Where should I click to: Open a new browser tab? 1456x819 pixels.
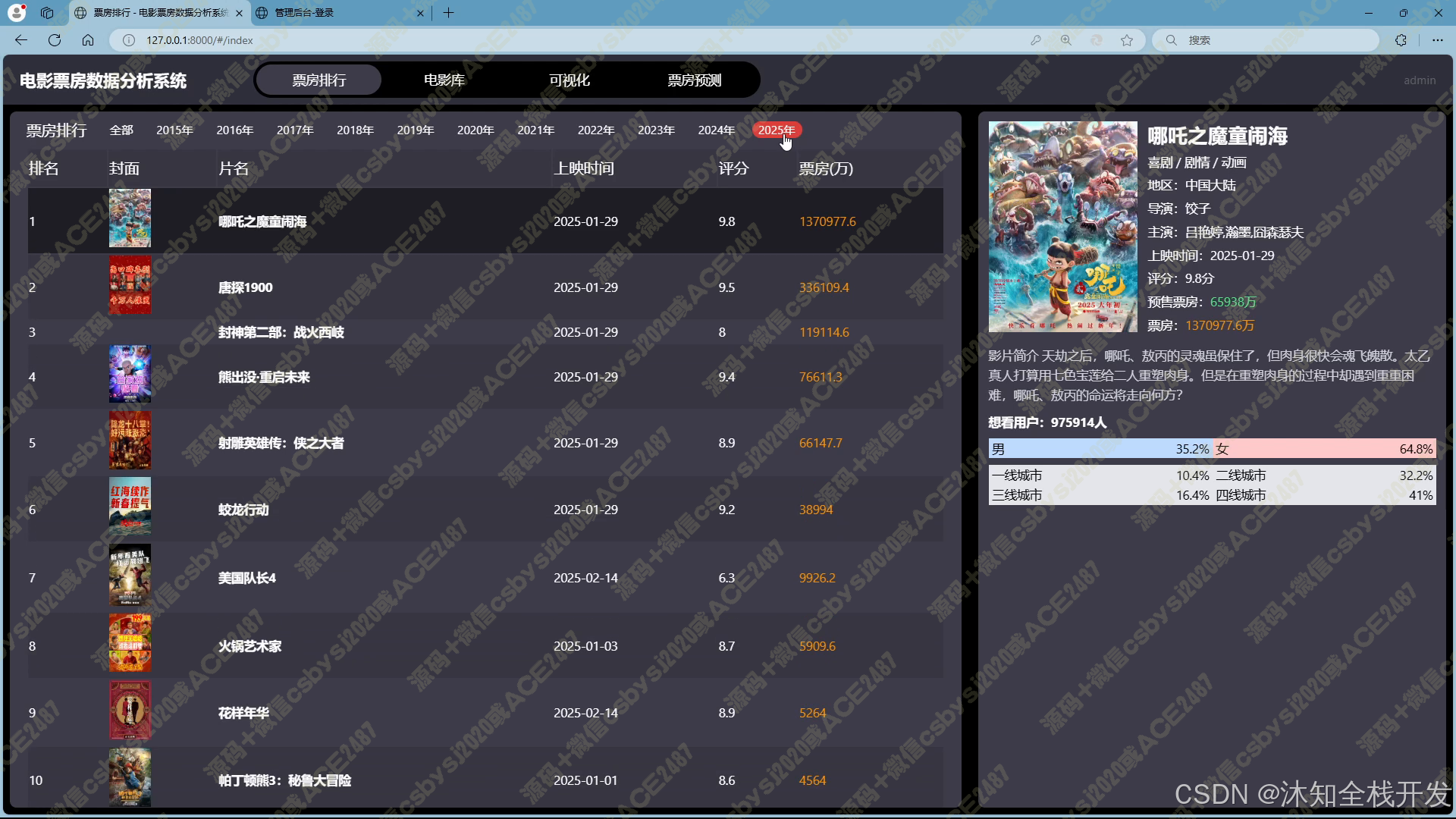448,13
